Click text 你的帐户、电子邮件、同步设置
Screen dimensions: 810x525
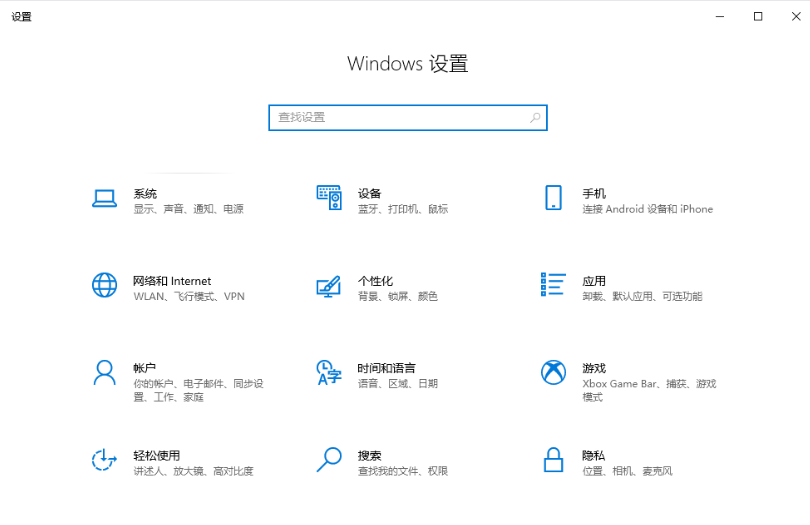click(198, 391)
